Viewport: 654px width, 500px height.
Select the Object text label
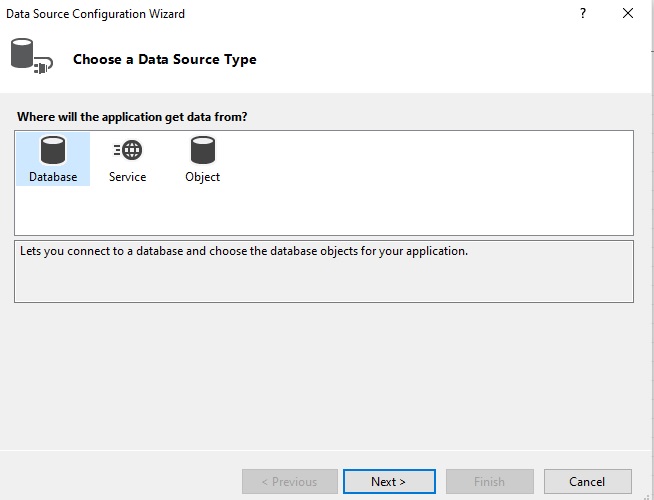coord(202,177)
